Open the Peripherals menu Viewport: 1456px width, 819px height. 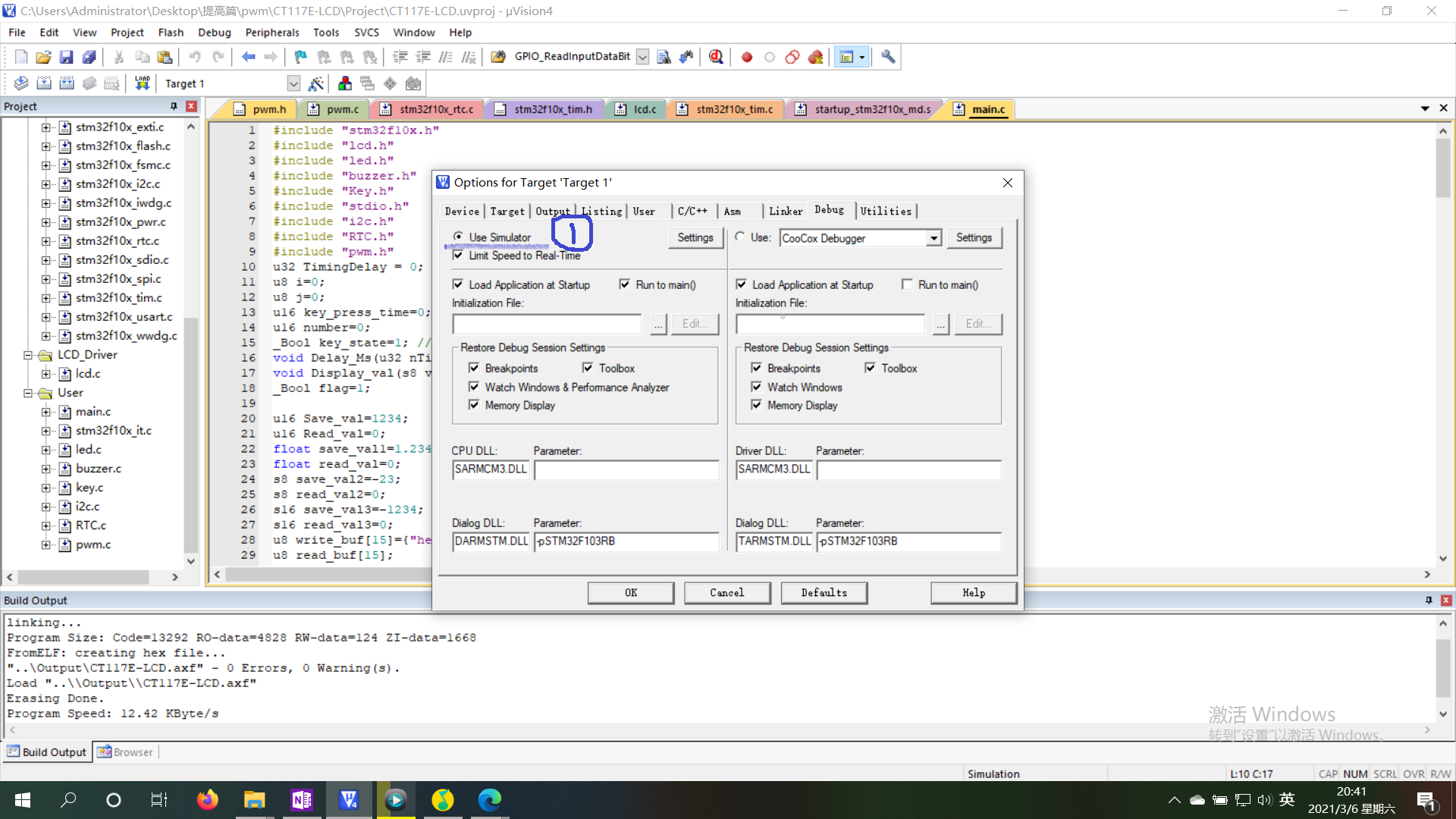click(271, 33)
